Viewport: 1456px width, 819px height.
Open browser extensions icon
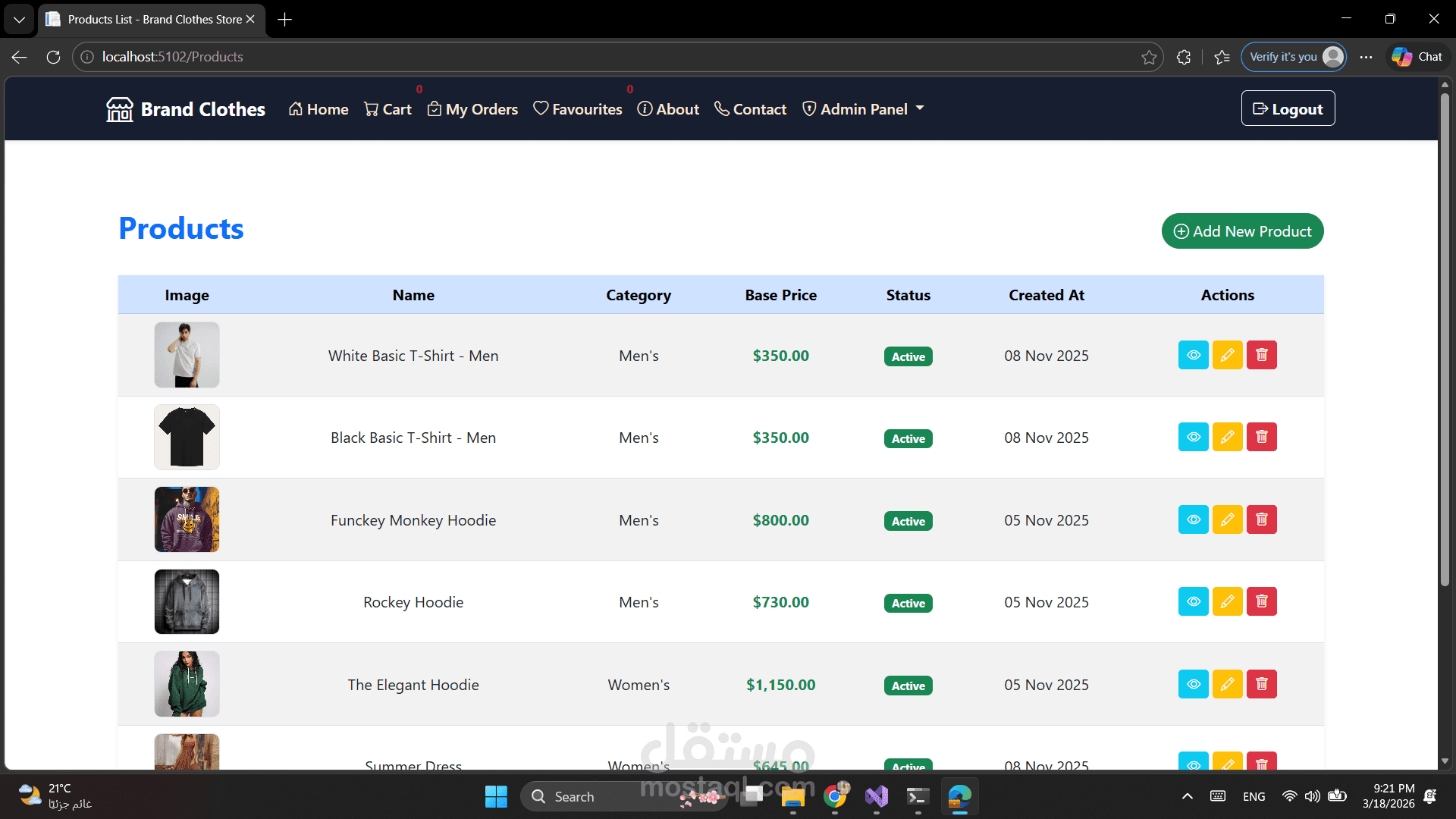(x=1183, y=57)
